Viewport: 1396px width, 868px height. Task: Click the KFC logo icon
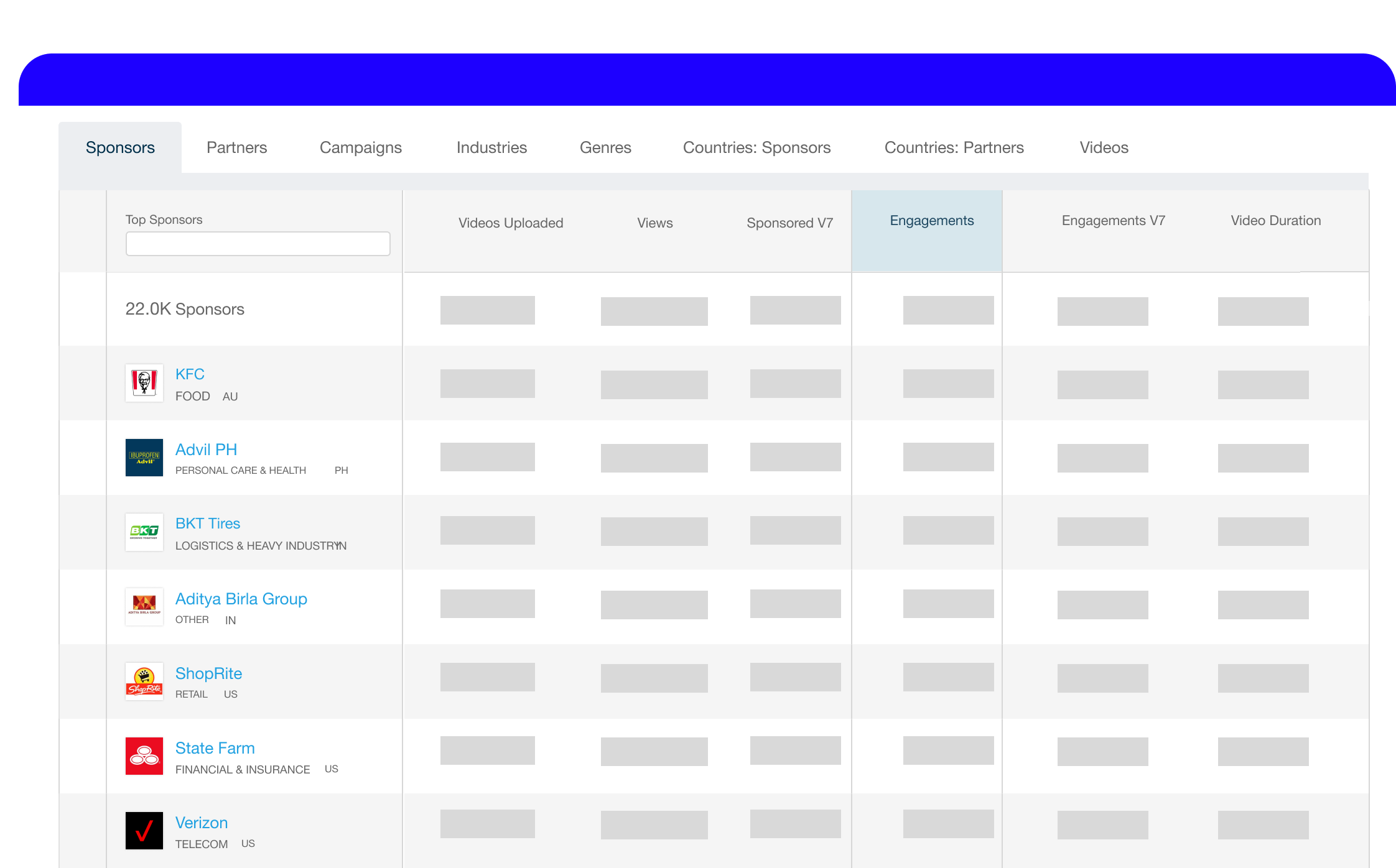pos(144,383)
